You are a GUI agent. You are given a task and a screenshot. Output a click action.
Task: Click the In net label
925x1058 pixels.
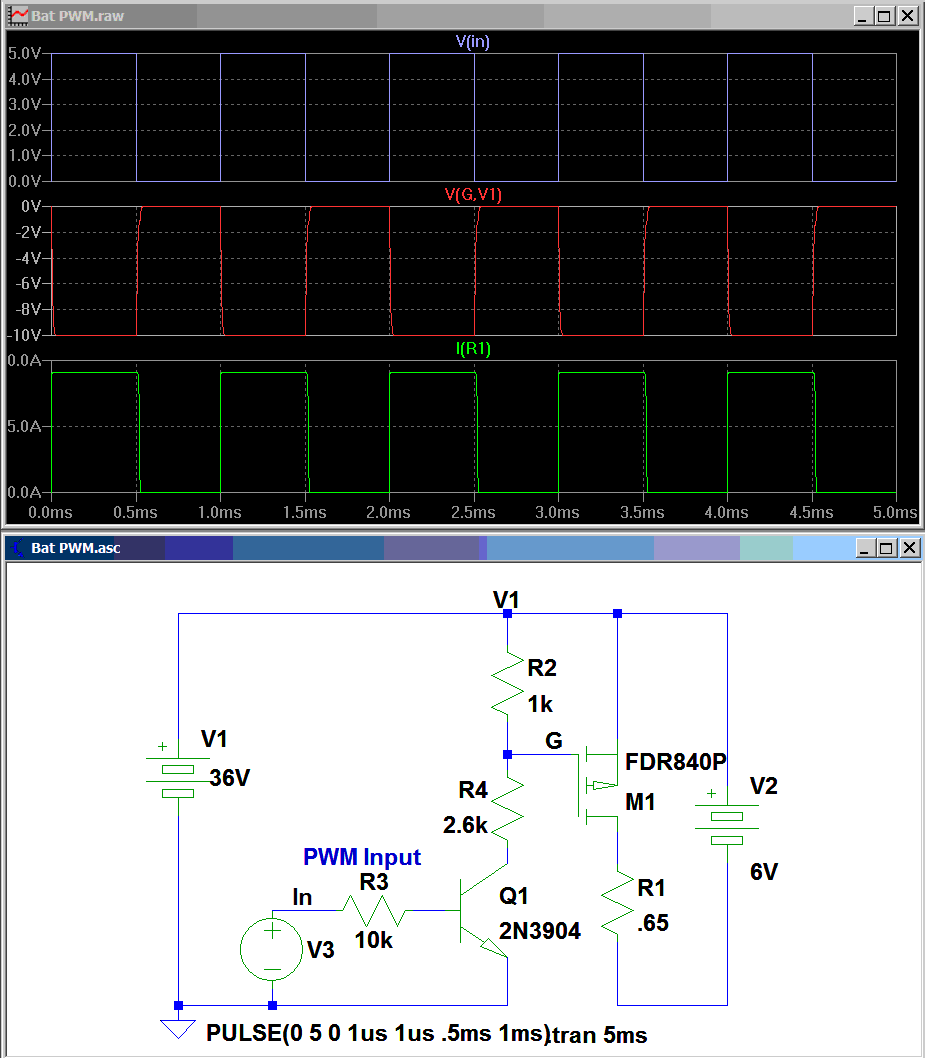[x=302, y=897]
